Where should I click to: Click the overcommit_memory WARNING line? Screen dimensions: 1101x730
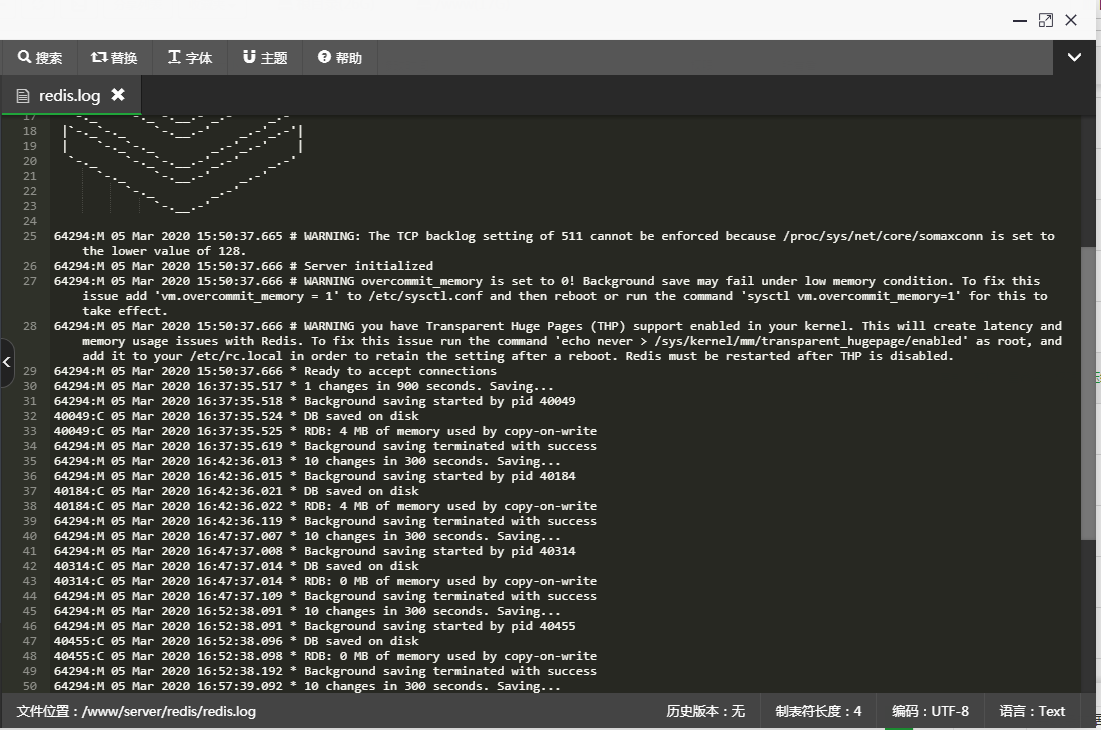550,296
